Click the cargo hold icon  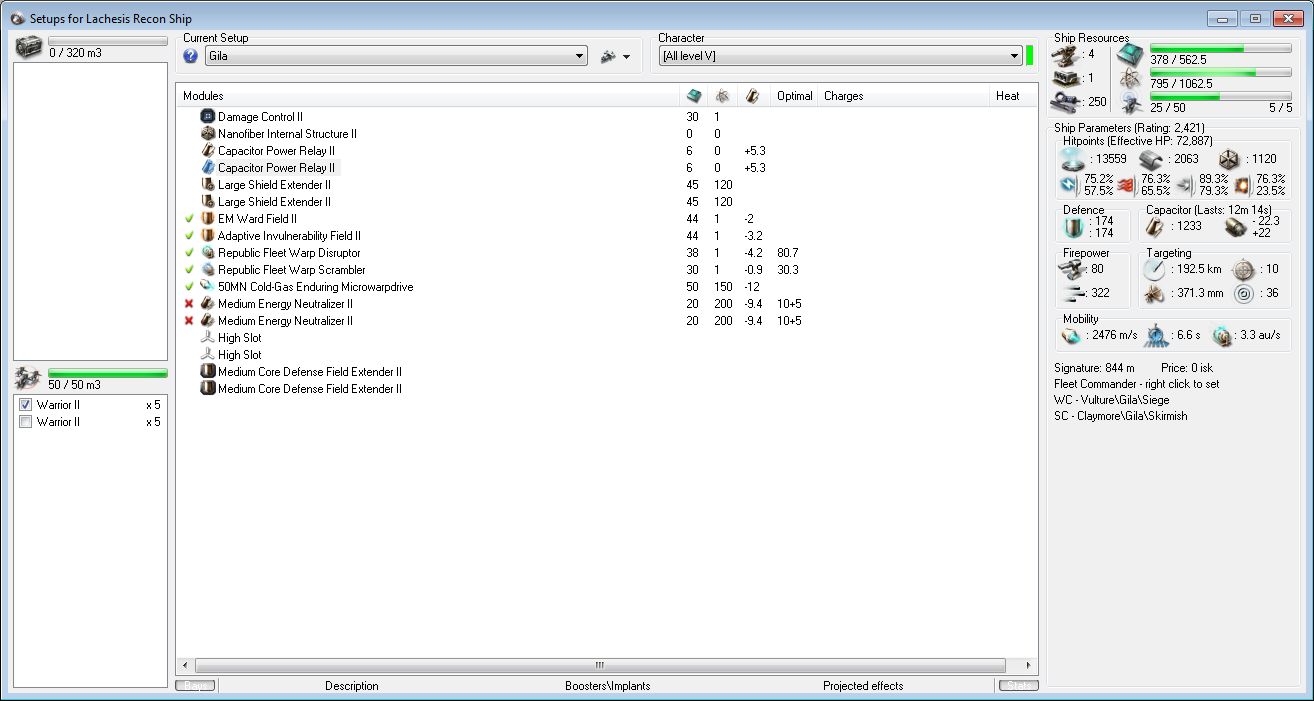[30, 47]
